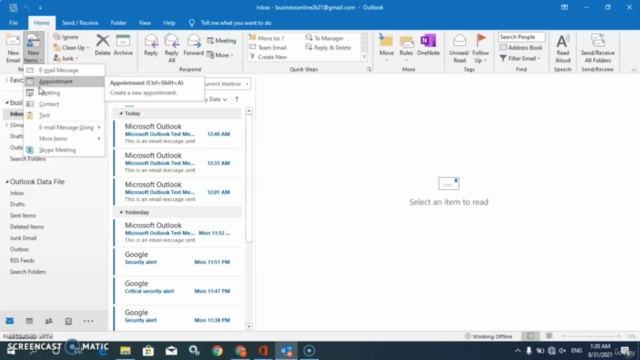The width and height of the screenshot is (640, 360).
Task: Open Microsoft Store from the taskbar
Action: [x=148, y=351]
